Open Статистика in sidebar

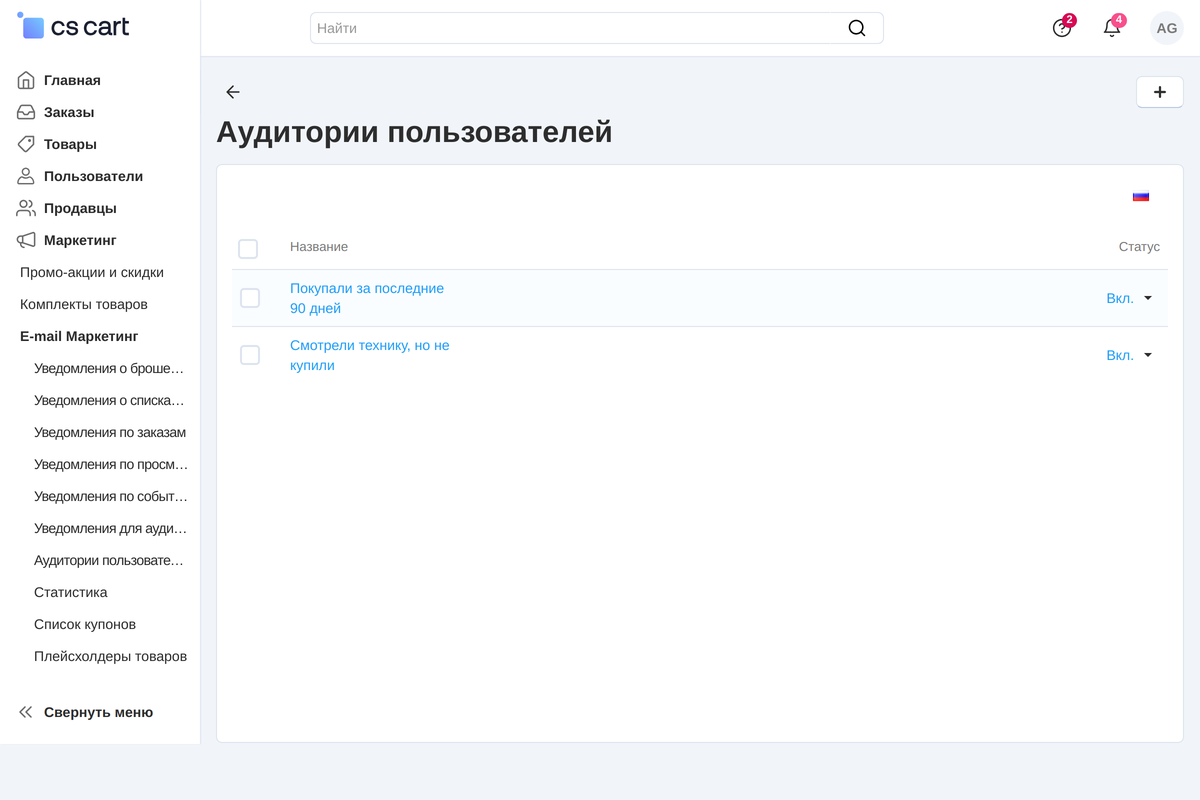point(71,592)
